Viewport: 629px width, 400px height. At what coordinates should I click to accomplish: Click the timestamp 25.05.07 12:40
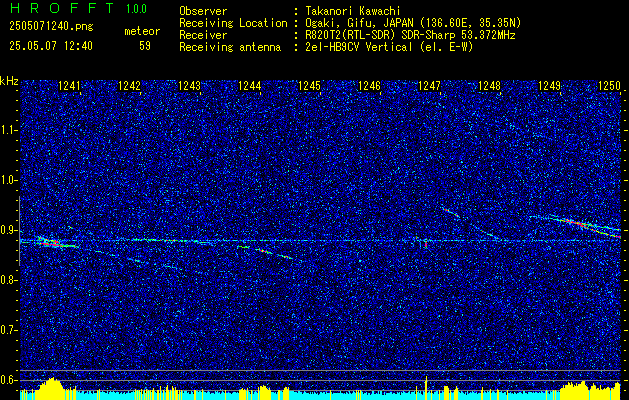pyautogui.click(x=51, y=46)
